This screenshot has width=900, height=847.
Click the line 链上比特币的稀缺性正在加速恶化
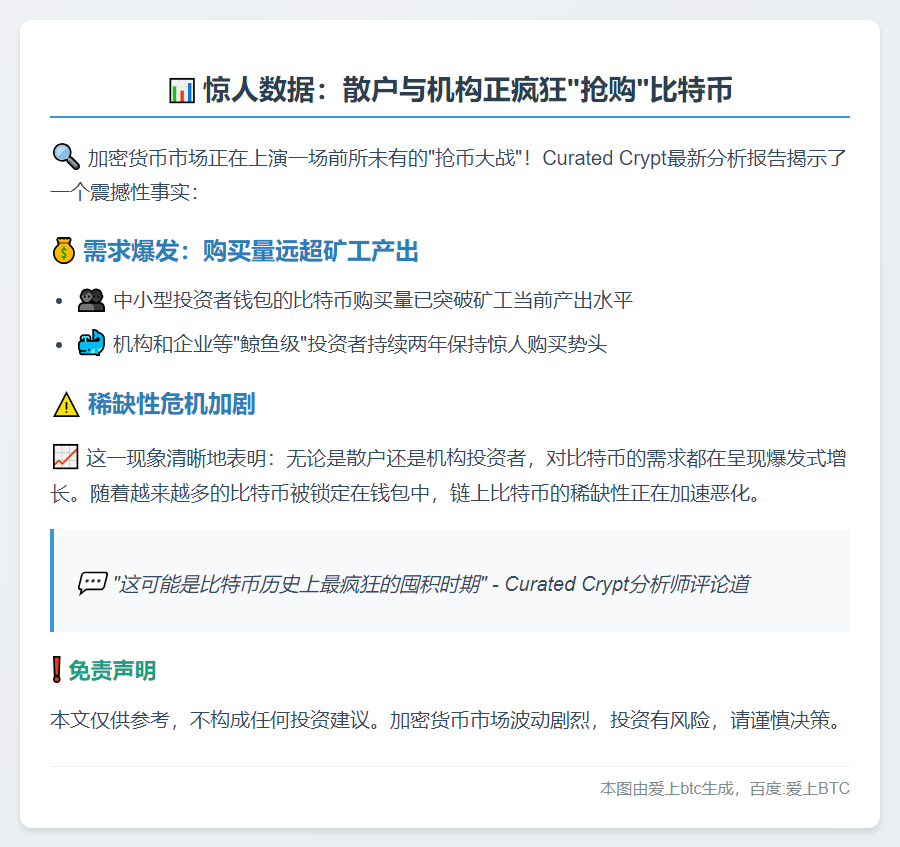pyautogui.click(x=599, y=493)
